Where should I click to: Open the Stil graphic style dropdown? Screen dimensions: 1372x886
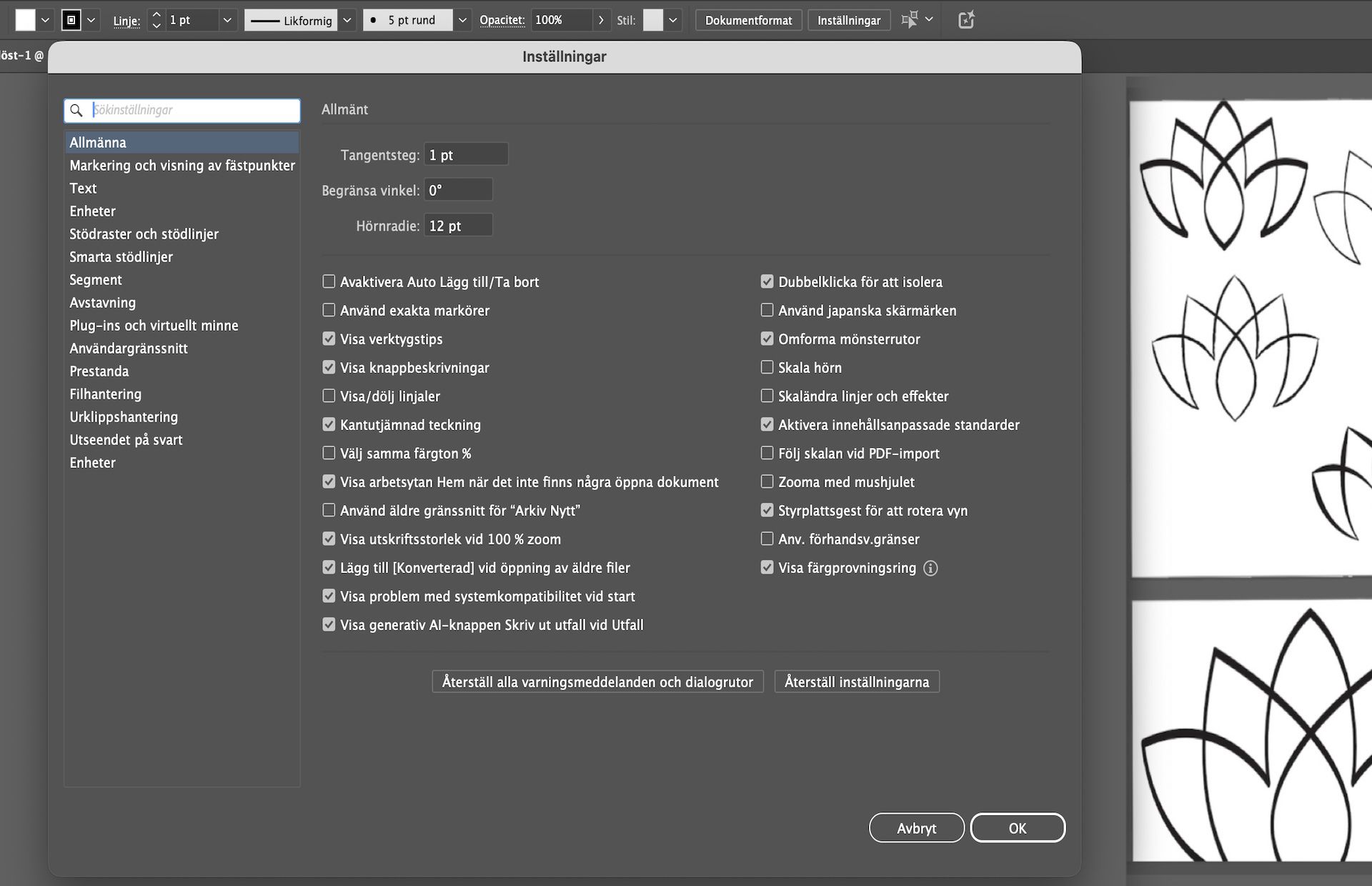672,20
